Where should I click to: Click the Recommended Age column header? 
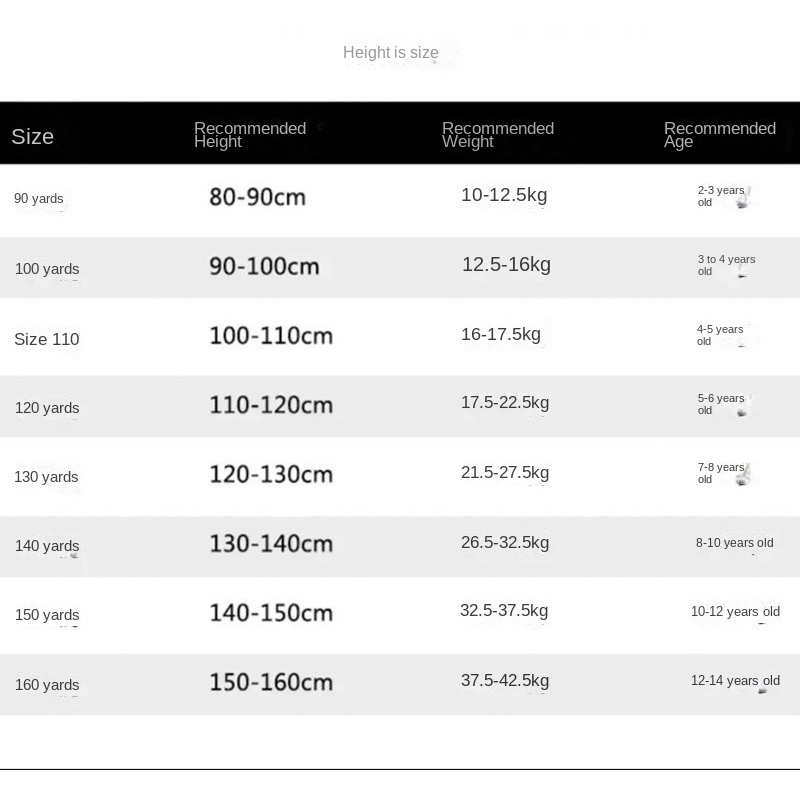click(x=720, y=135)
